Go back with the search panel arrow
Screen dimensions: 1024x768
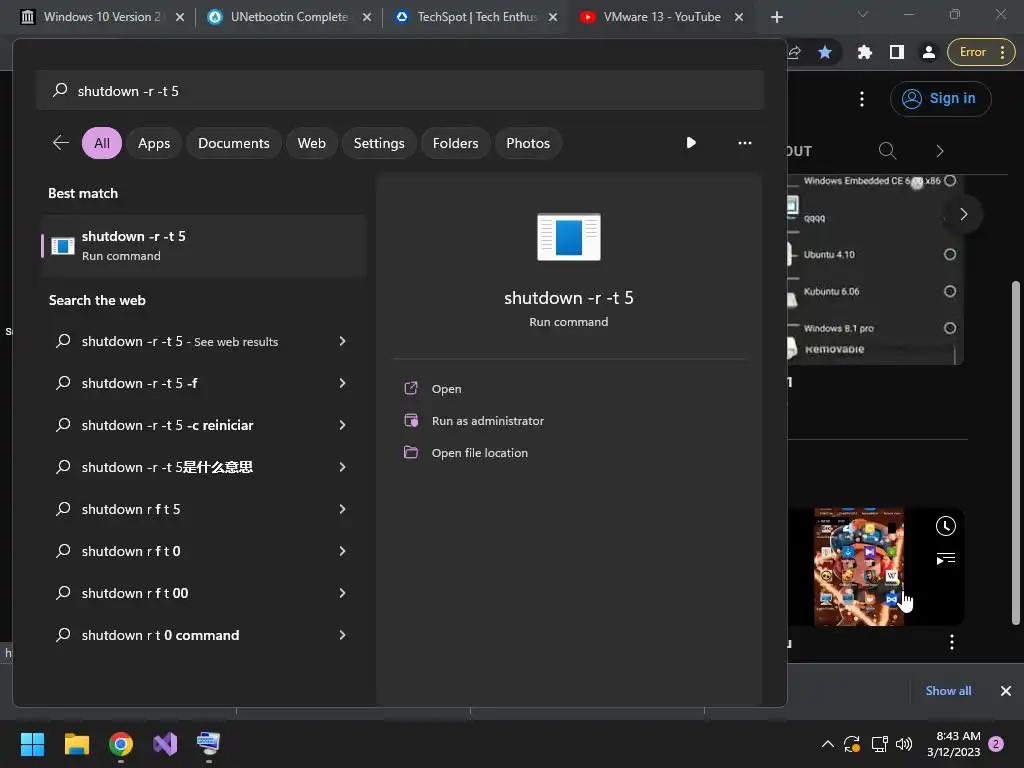tap(61, 142)
